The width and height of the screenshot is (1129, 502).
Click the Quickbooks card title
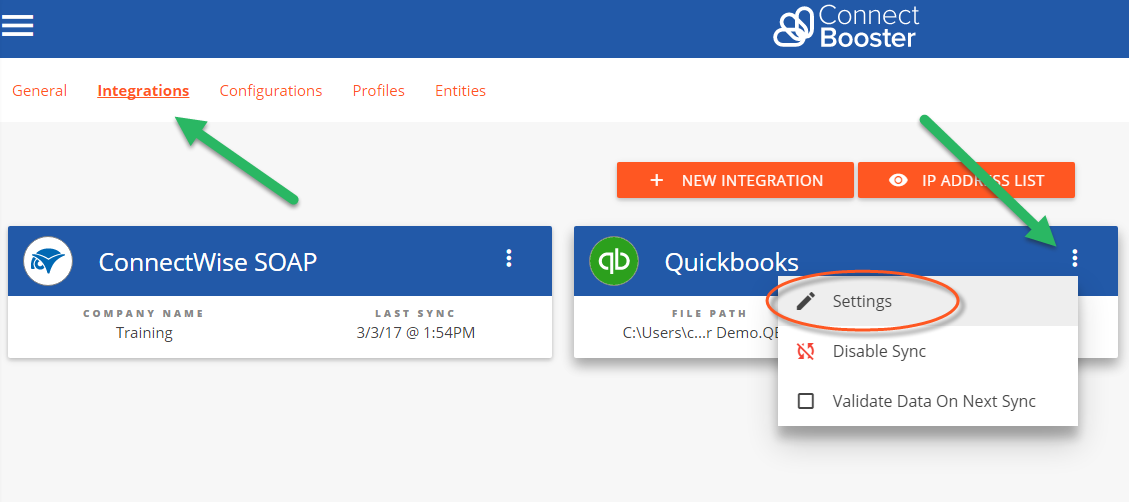coord(732,262)
